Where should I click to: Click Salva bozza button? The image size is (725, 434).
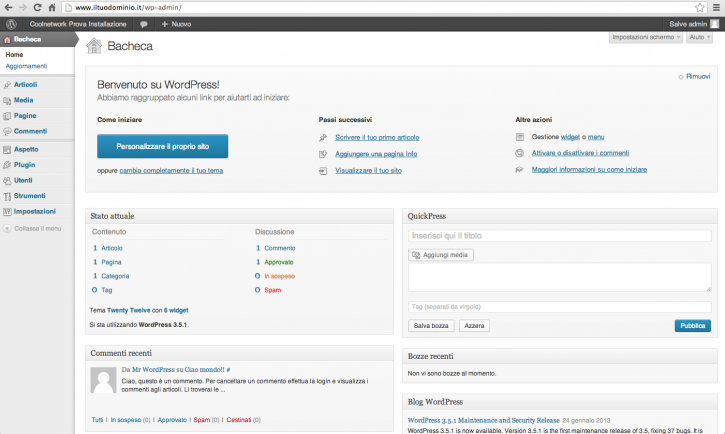pos(431,325)
